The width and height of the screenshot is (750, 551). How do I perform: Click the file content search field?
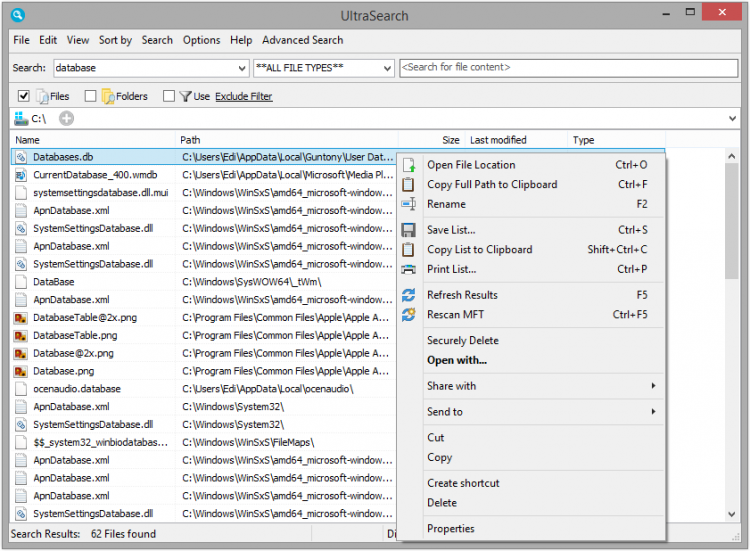click(568, 68)
